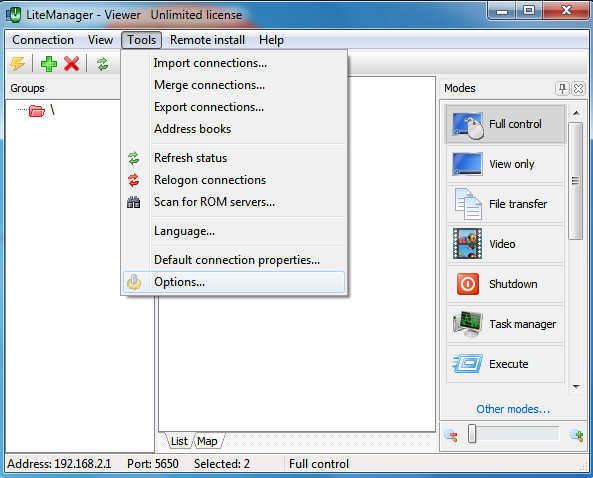Screen dimensions: 593x478
Task: Click the Execute window icon
Action: (x=468, y=363)
